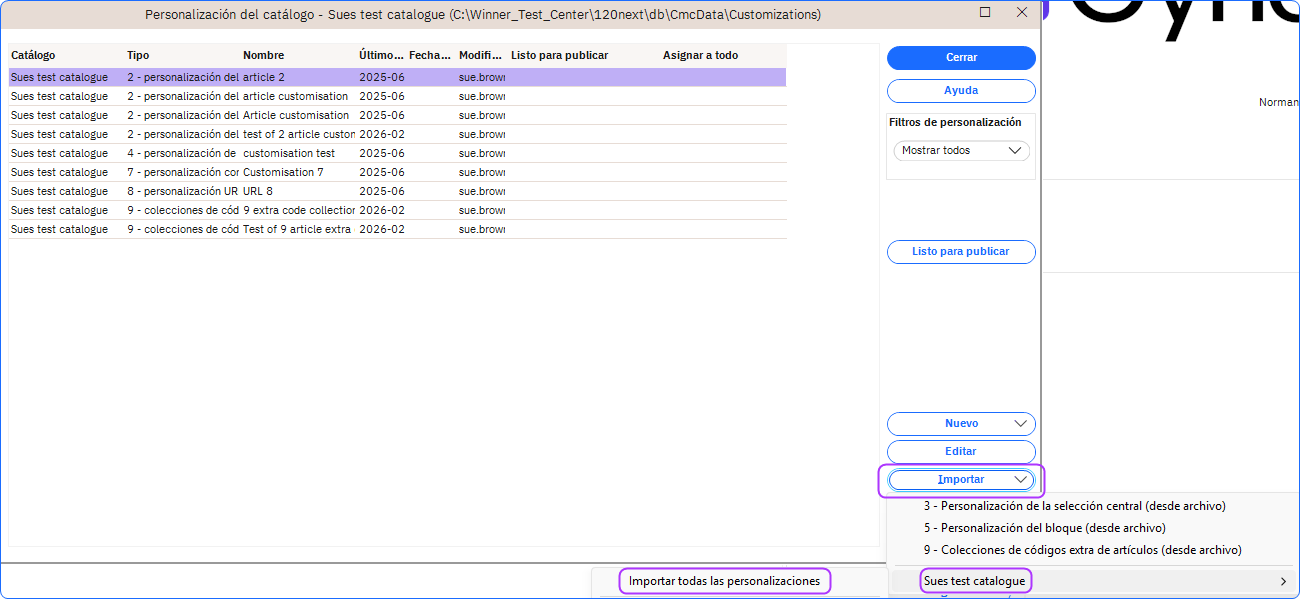Screen dimensions: 1300x599
Task: Expand the Mostrar todos filter dropdown
Action: [960, 151]
